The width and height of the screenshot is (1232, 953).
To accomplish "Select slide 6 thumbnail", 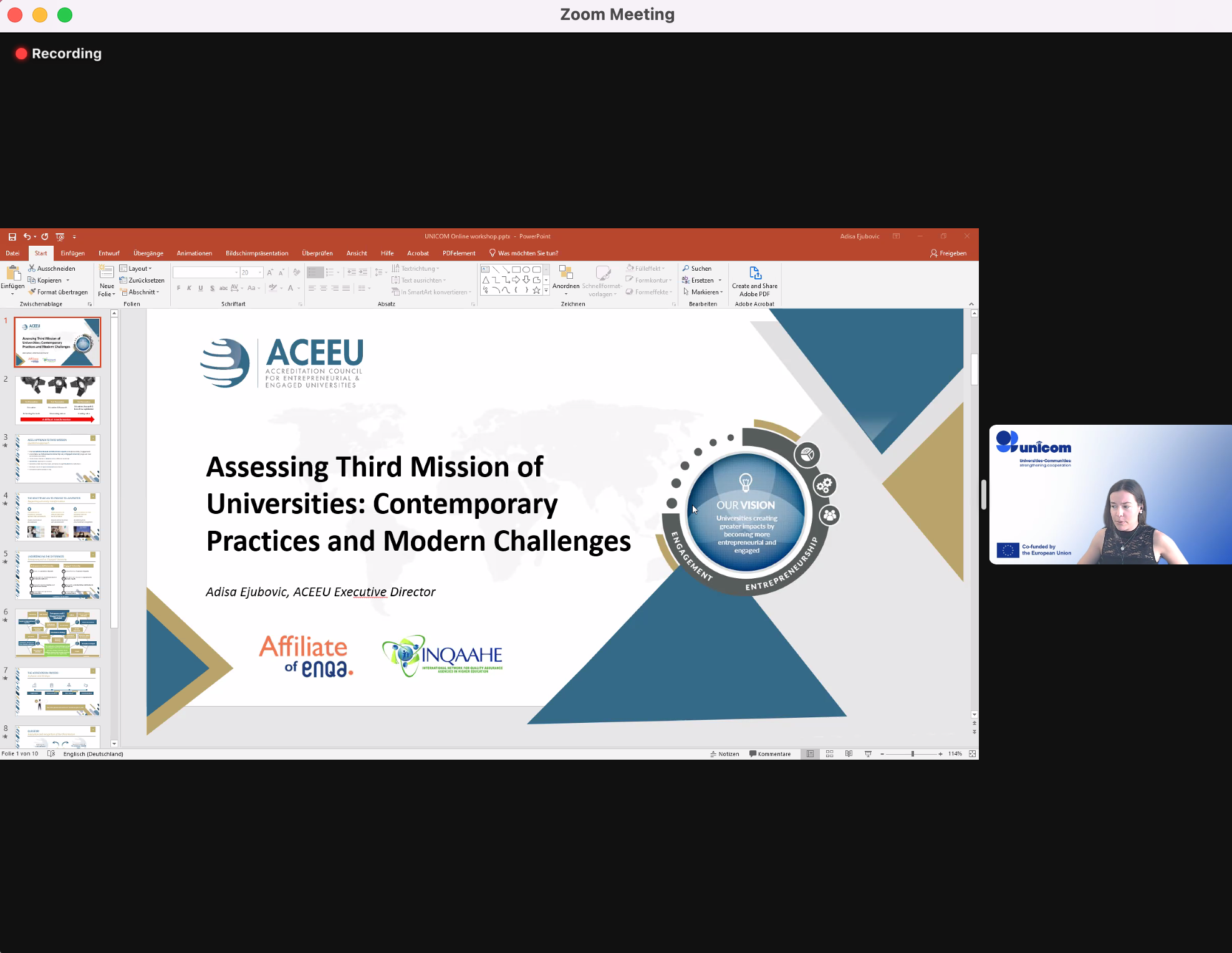I will [x=57, y=633].
